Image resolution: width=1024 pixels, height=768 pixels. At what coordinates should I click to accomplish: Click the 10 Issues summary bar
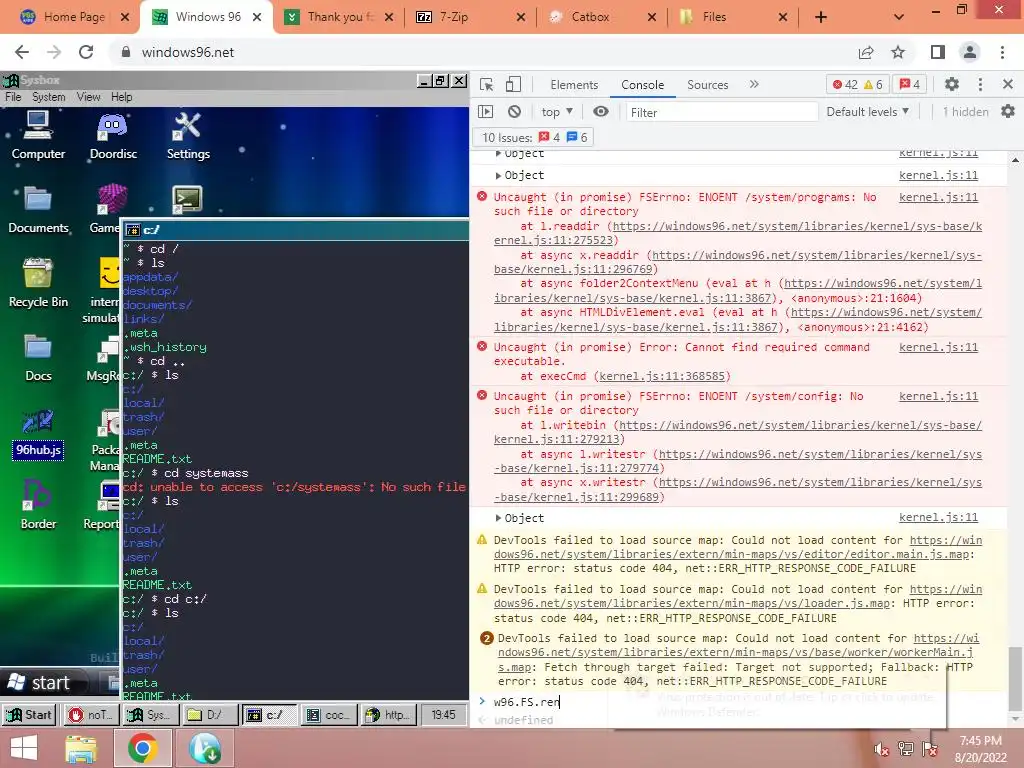(533, 138)
